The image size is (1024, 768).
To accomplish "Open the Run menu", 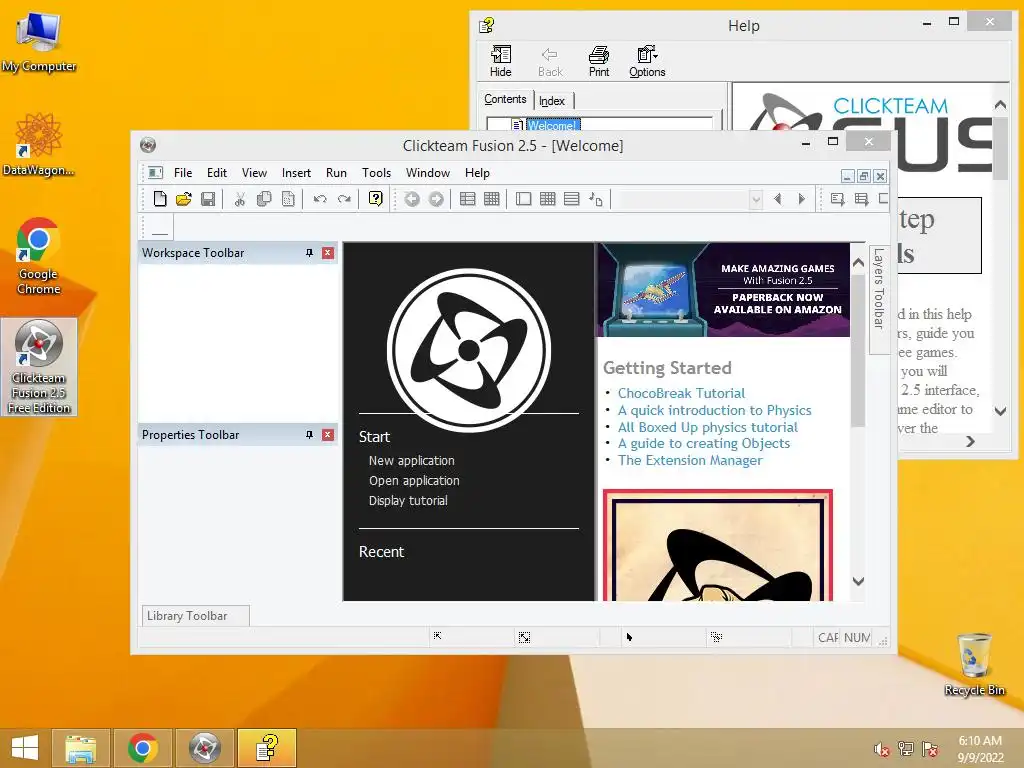I will (x=336, y=172).
